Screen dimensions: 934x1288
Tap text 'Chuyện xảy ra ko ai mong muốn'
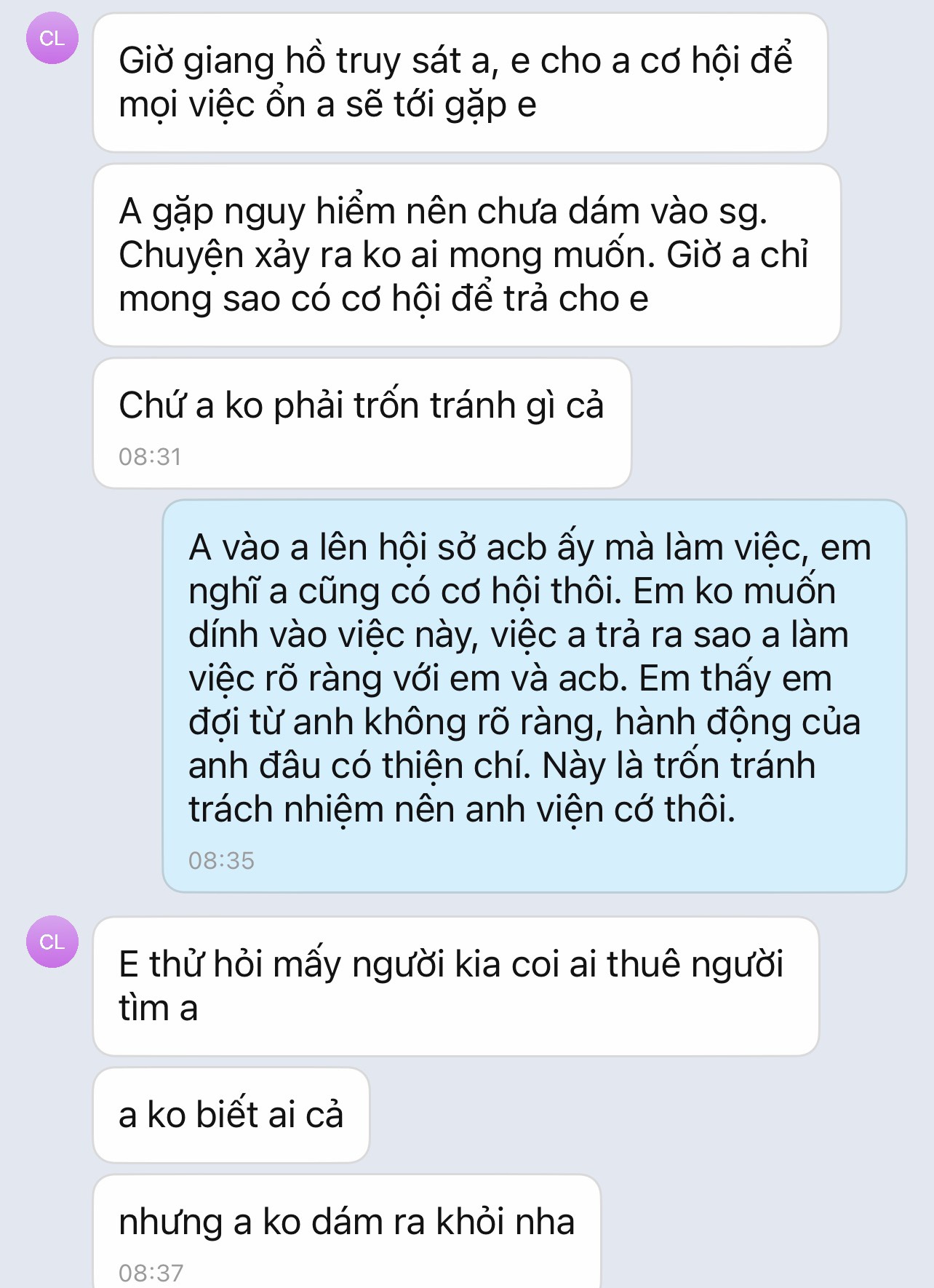click(387, 255)
